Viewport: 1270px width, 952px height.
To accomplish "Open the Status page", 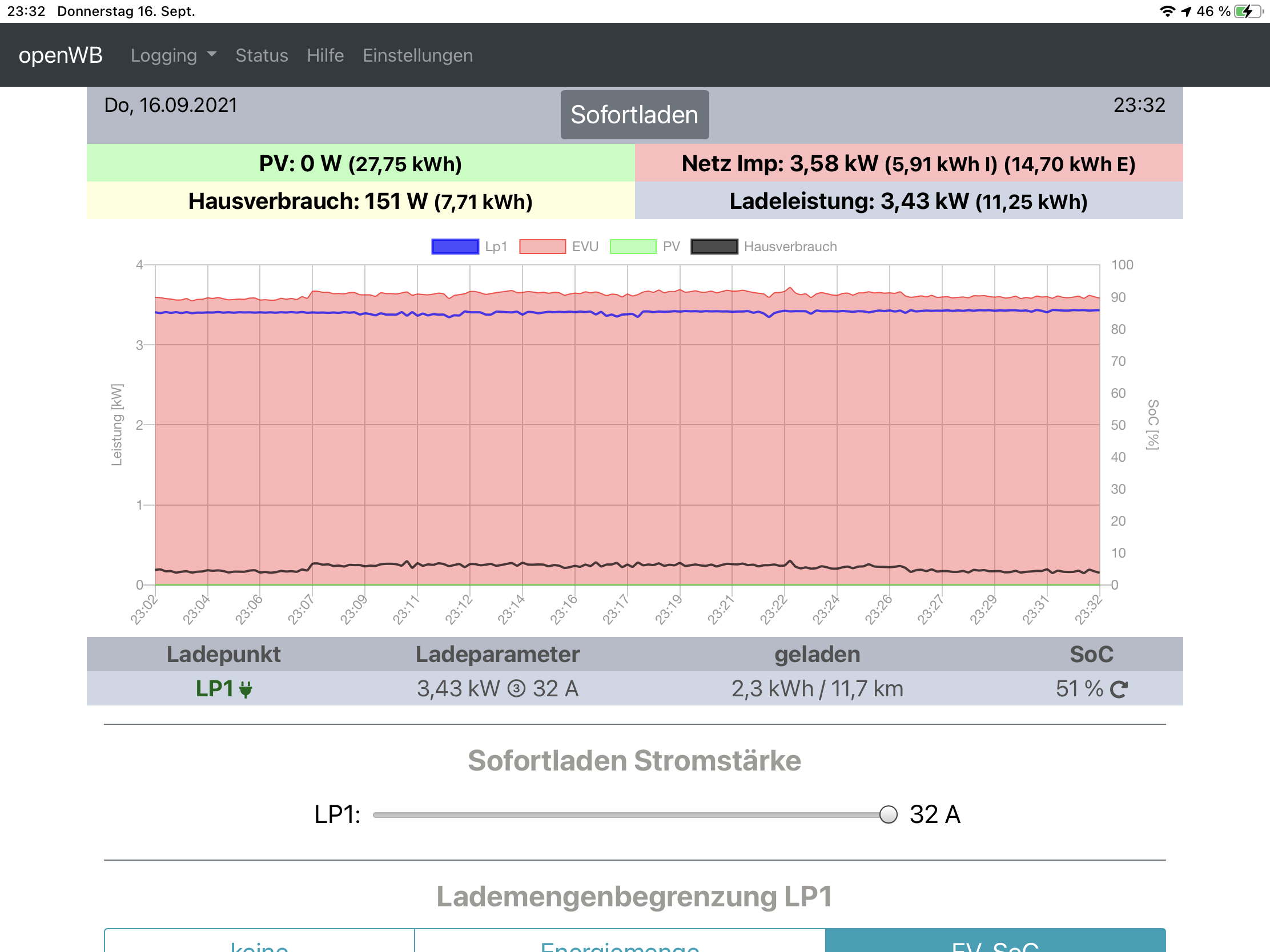I will [x=262, y=56].
